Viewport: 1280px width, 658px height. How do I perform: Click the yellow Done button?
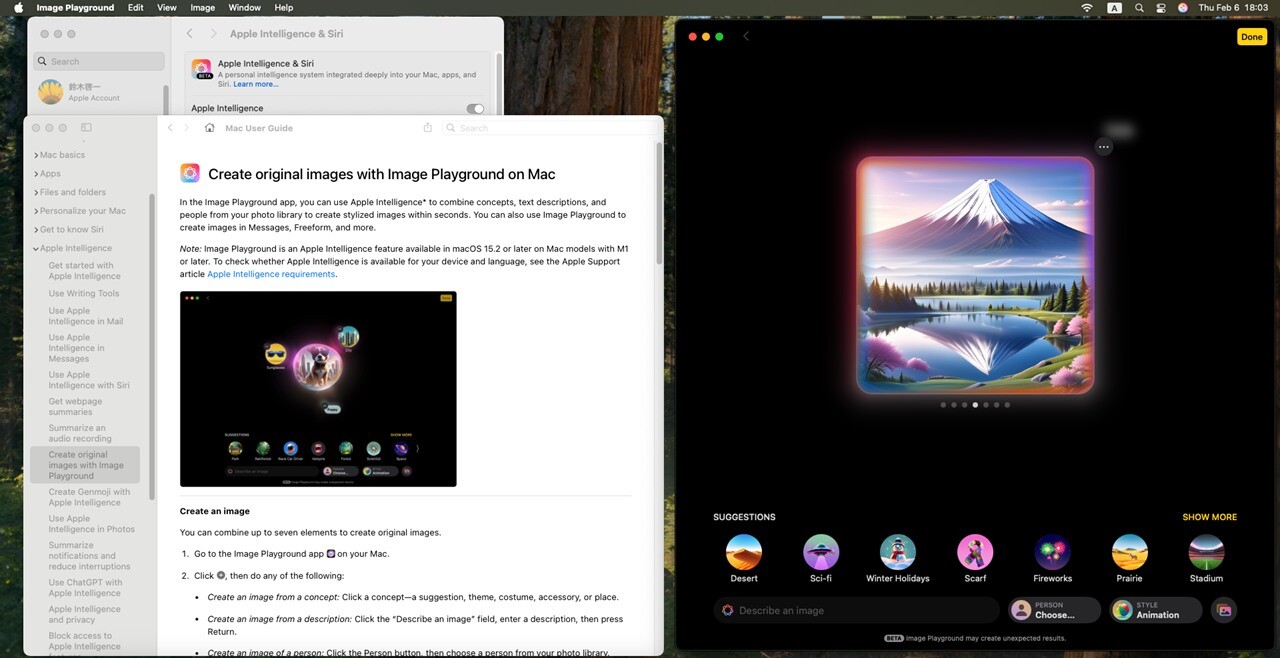[1252, 37]
